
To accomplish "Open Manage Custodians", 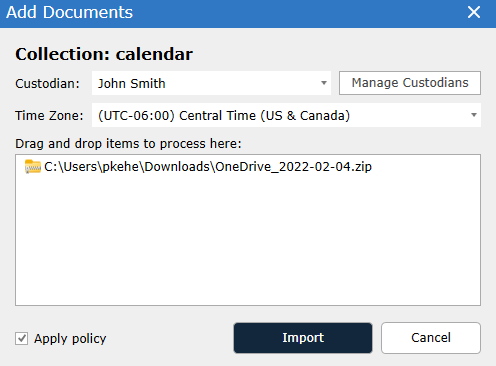I will [x=410, y=83].
